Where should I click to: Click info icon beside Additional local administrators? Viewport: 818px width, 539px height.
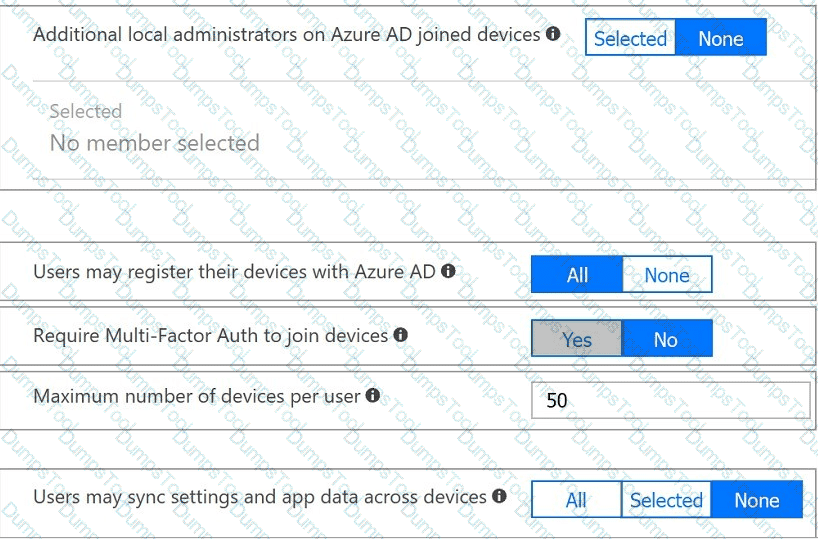click(x=552, y=34)
